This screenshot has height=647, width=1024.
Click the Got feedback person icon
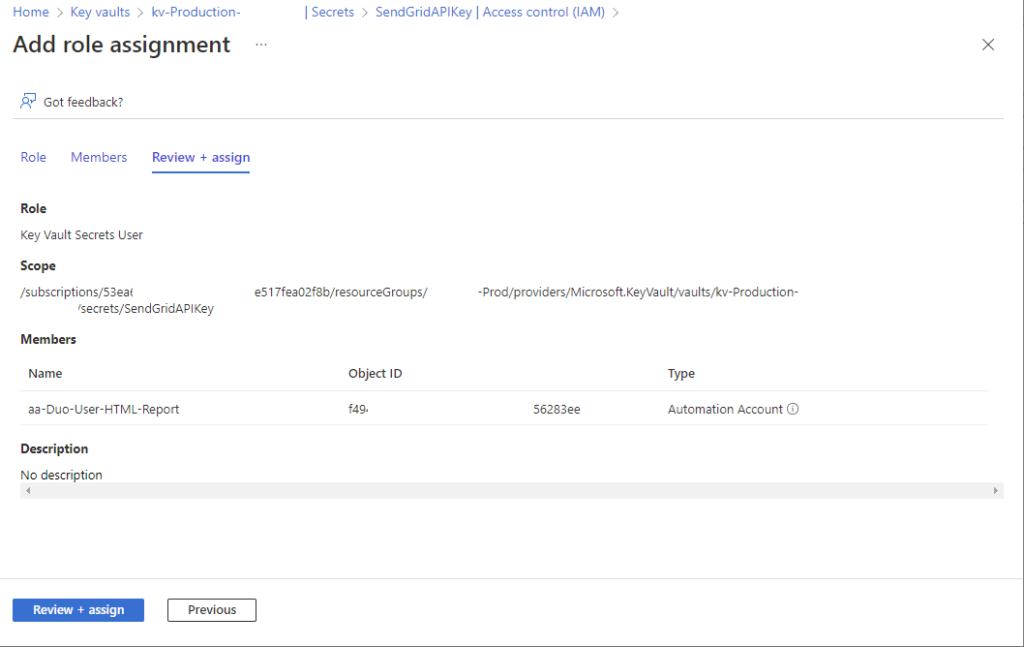28,101
